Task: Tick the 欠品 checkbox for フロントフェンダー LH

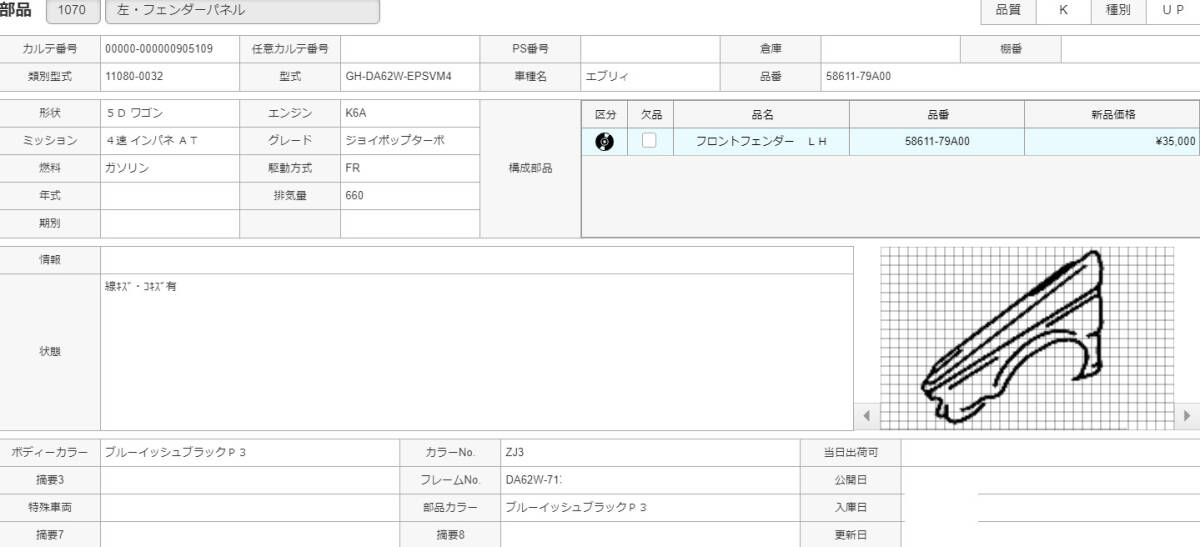Action: (649, 141)
